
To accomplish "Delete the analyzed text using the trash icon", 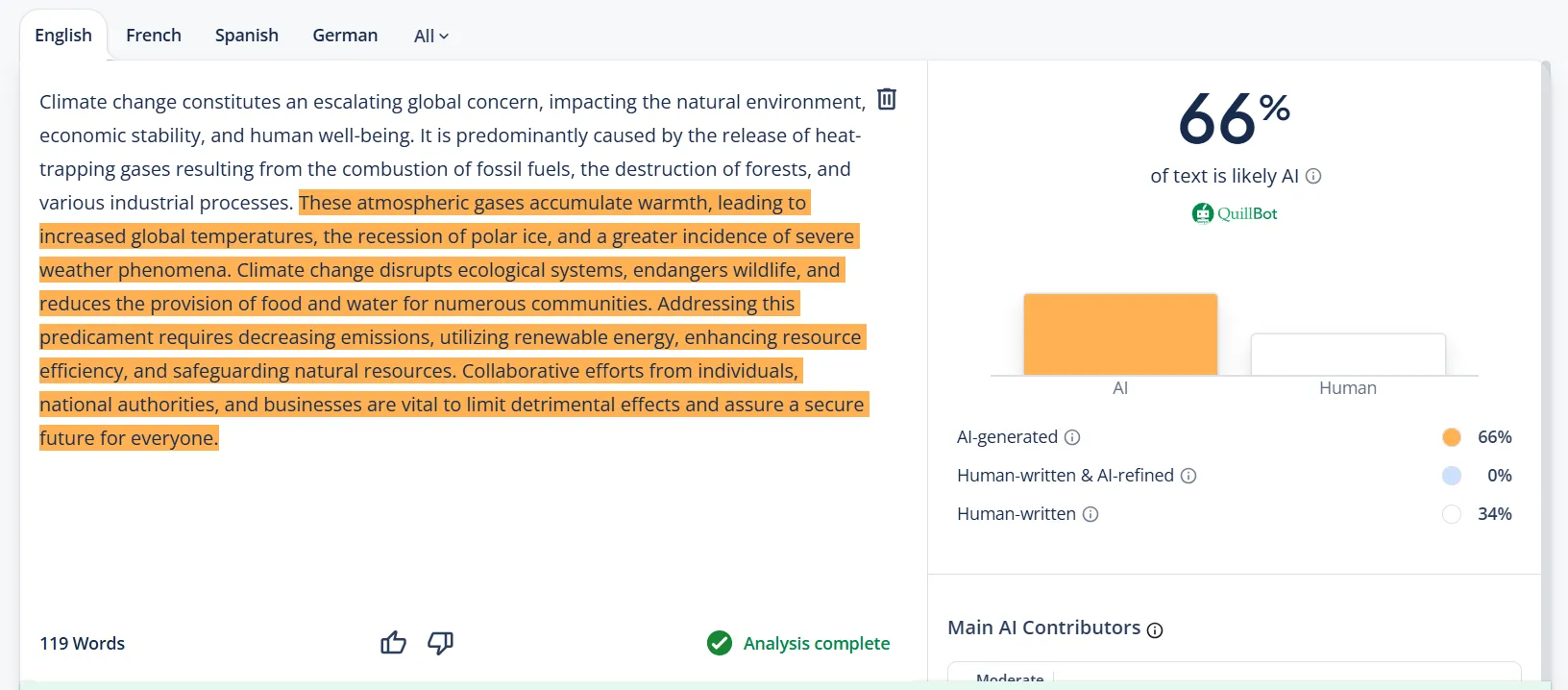I will pyautogui.click(x=886, y=99).
